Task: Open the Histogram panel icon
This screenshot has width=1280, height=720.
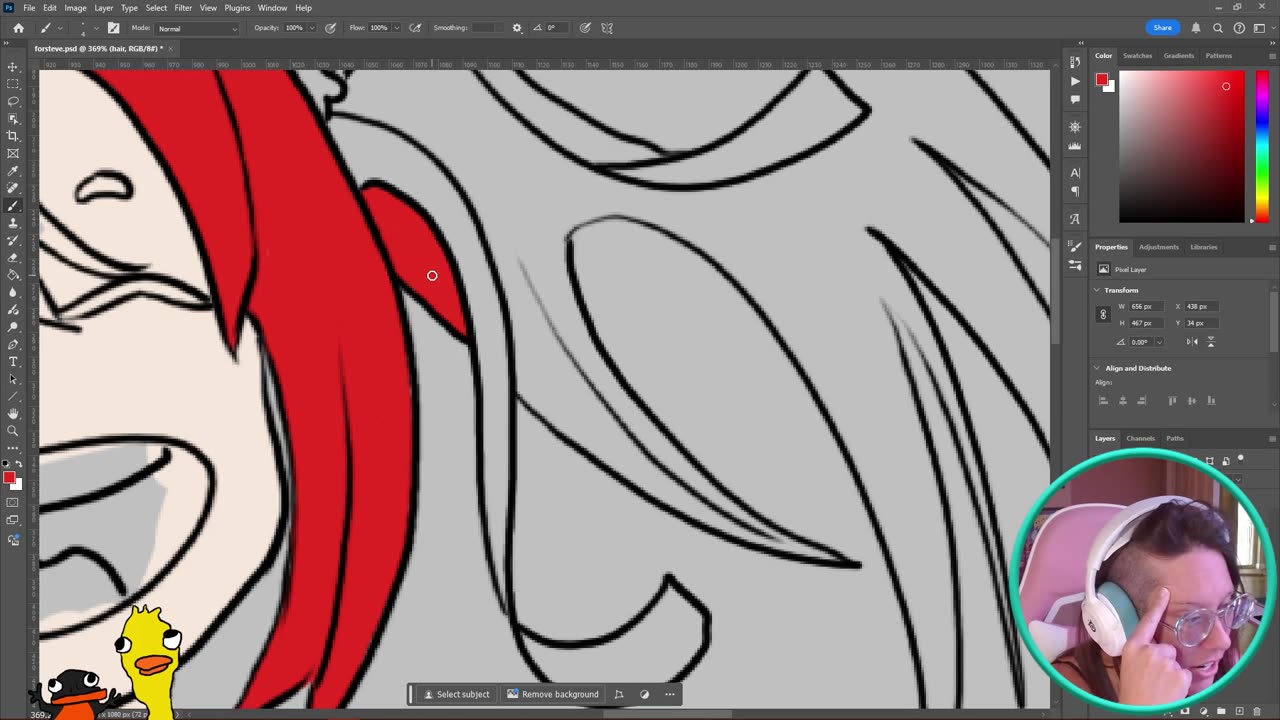Action: tap(1075, 145)
